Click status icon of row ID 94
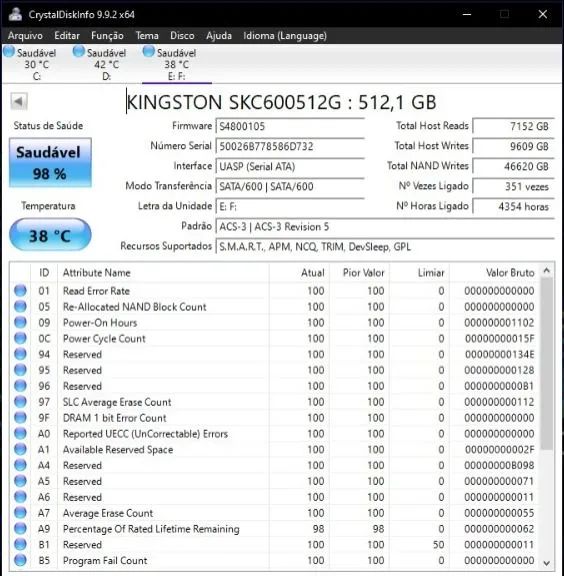The height and width of the screenshot is (576, 564). coord(20,354)
